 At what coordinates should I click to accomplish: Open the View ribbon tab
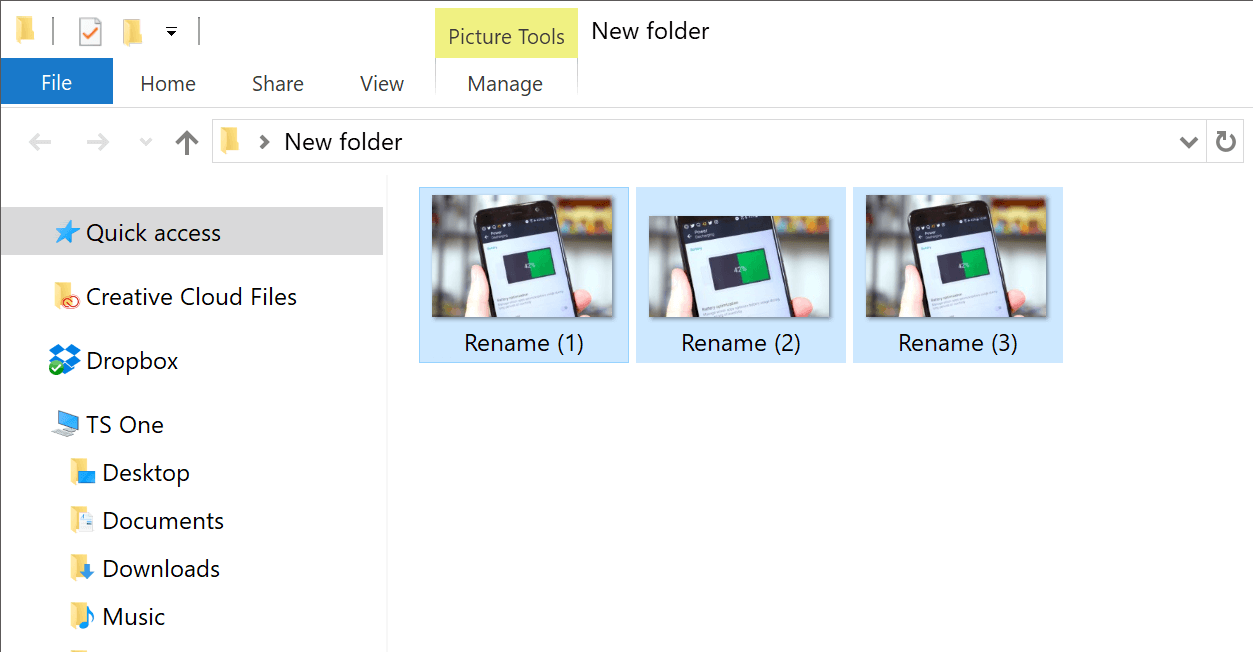[x=382, y=84]
